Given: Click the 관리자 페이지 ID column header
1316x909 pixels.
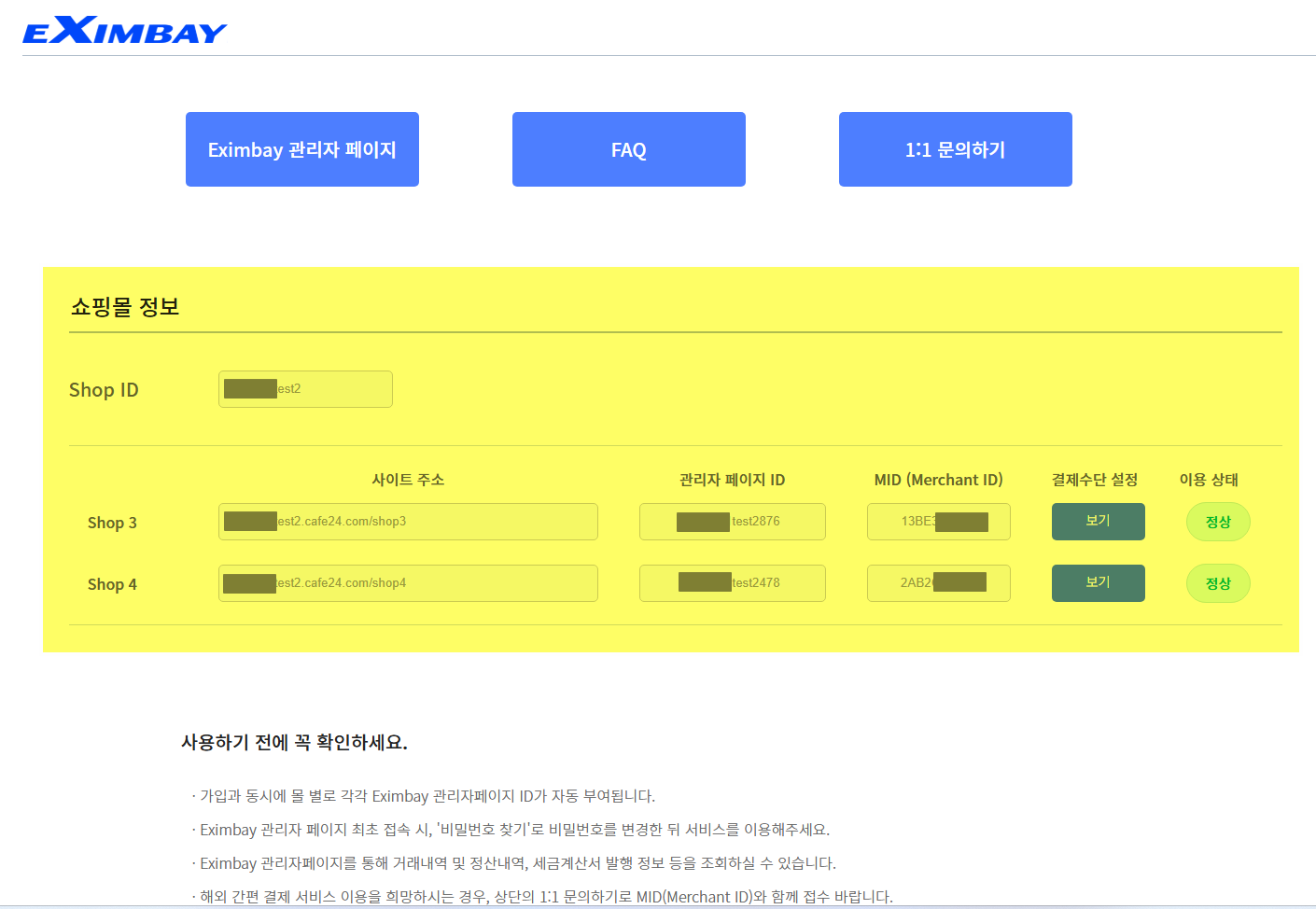Looking at the screenshot, I should 733,480.
